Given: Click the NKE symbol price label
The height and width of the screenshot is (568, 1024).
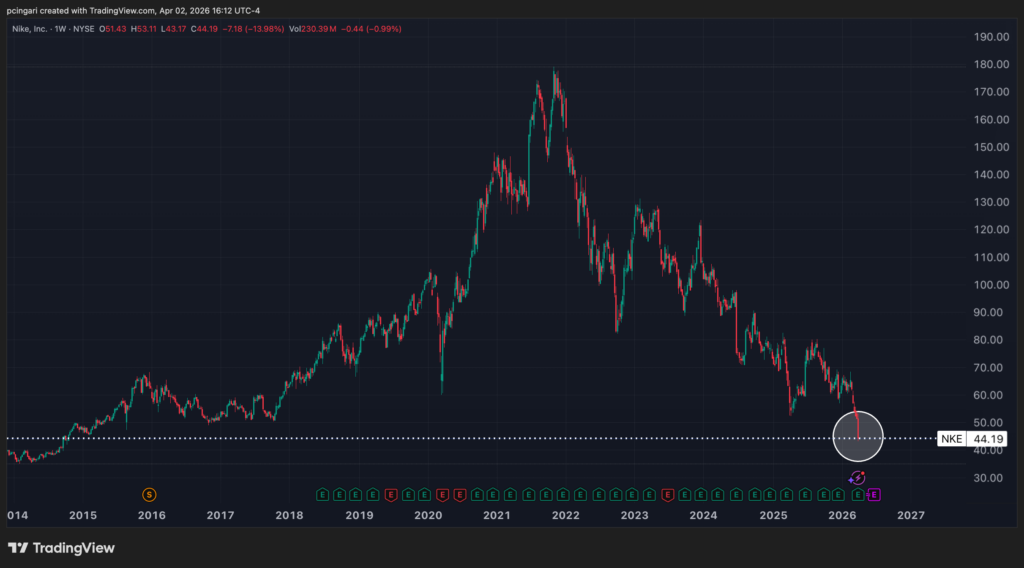Looking at the screenshot, I should click(x=952, y=439).
